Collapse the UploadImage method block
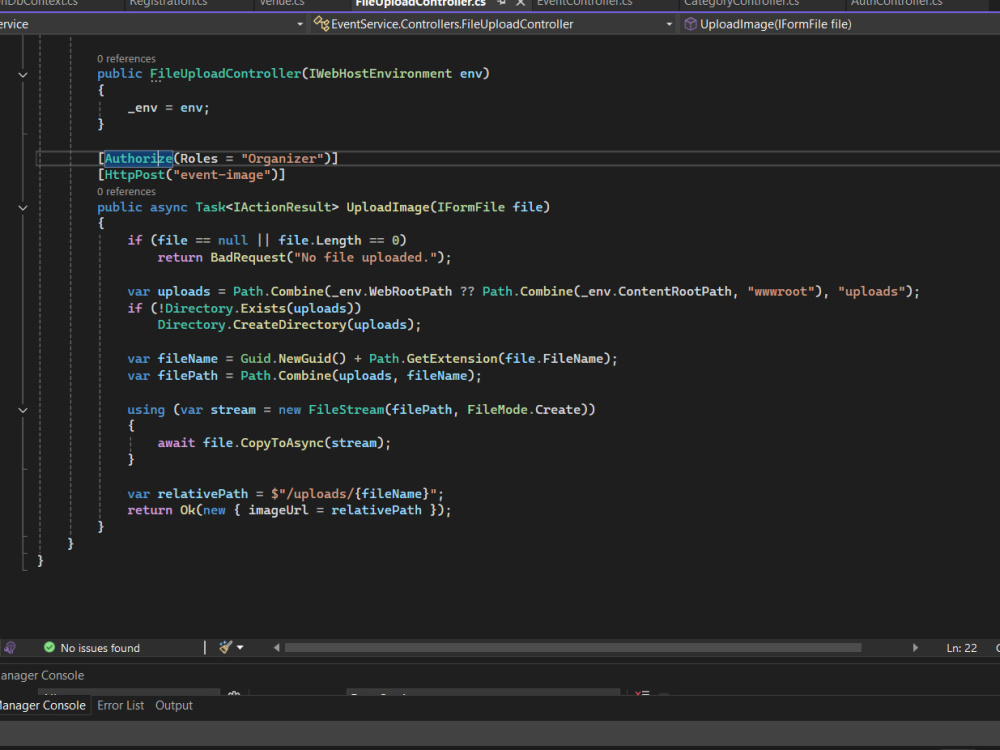This screenshot has width=1000, height=750. tap(23, 208)
